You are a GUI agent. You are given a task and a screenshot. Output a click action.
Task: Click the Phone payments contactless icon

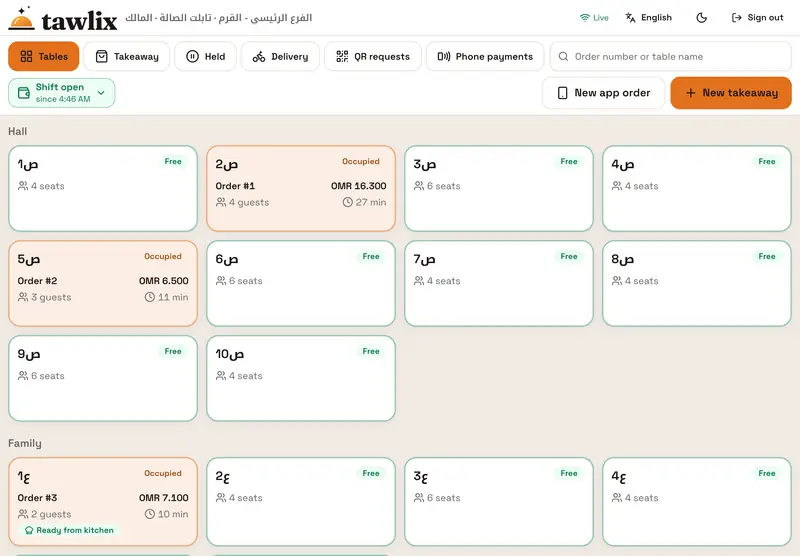(444, 56)
